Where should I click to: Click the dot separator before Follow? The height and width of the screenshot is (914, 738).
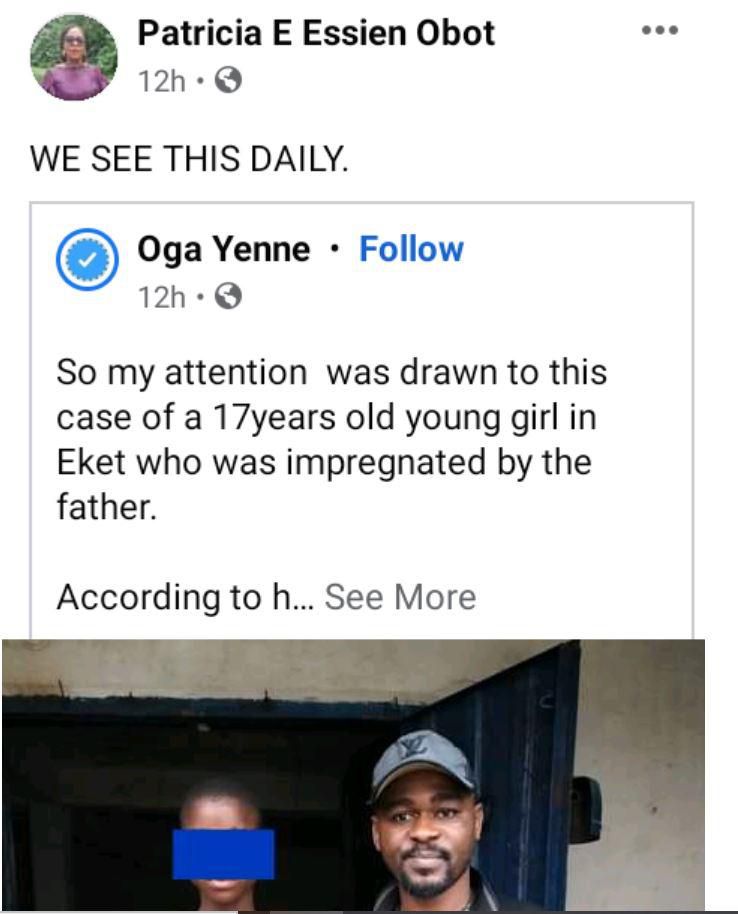(334, 249)
